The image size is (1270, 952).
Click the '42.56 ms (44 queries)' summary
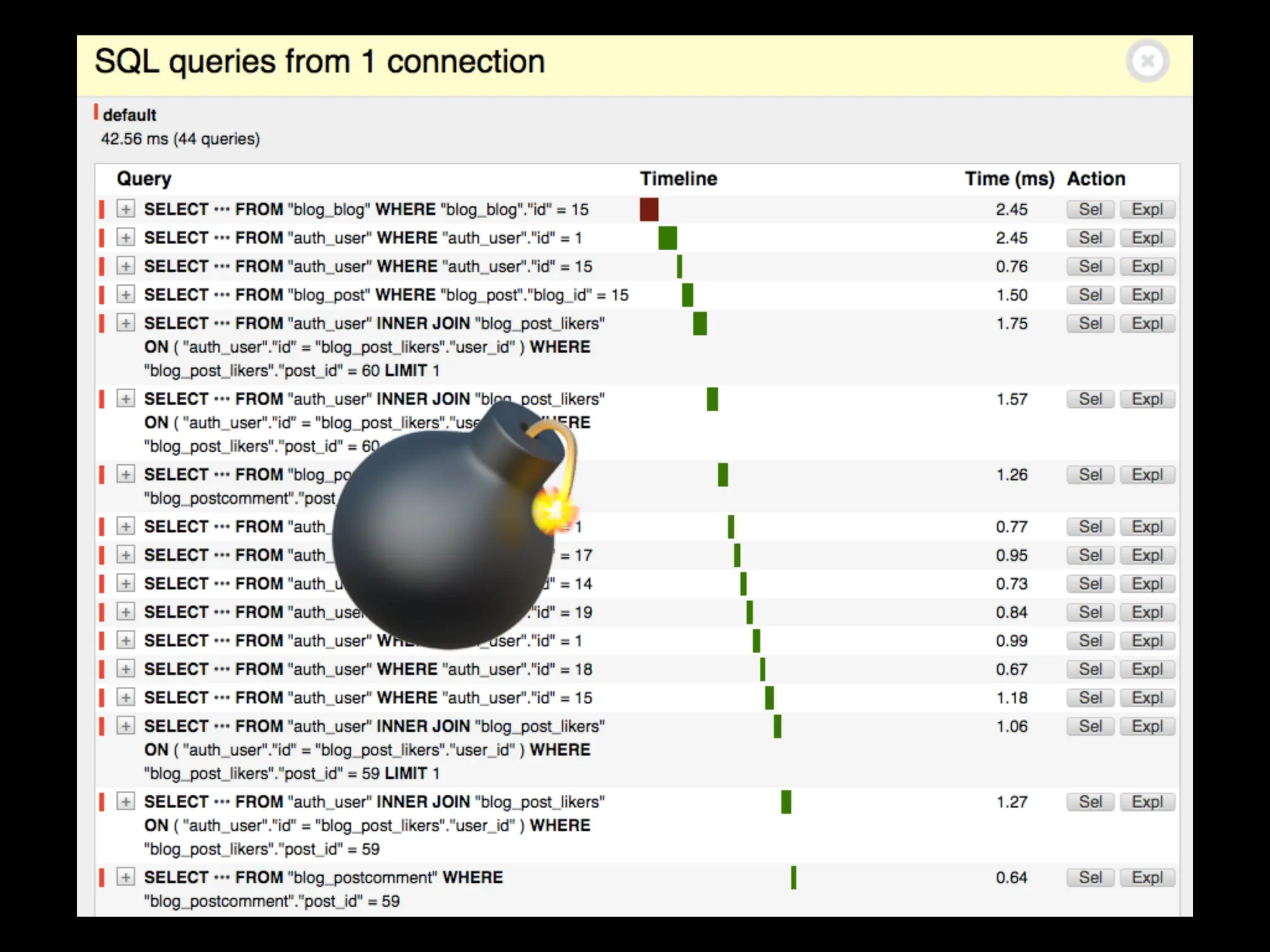tap(180, 139)
